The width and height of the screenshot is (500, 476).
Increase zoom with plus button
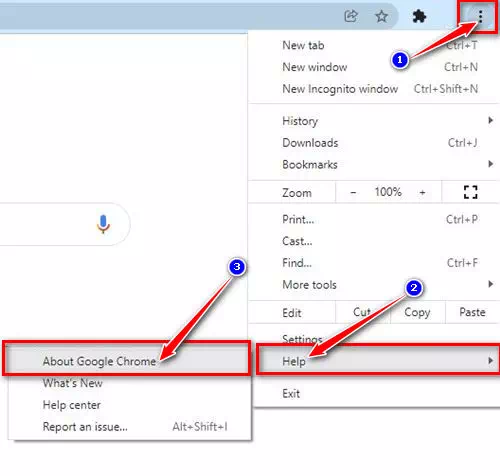422,192
